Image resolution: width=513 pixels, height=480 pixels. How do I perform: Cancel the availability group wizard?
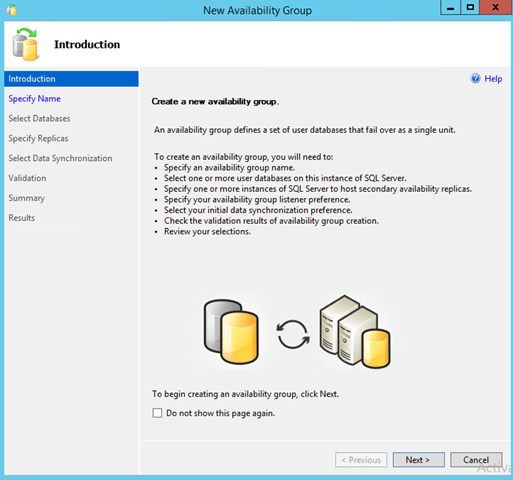point(476,460)
